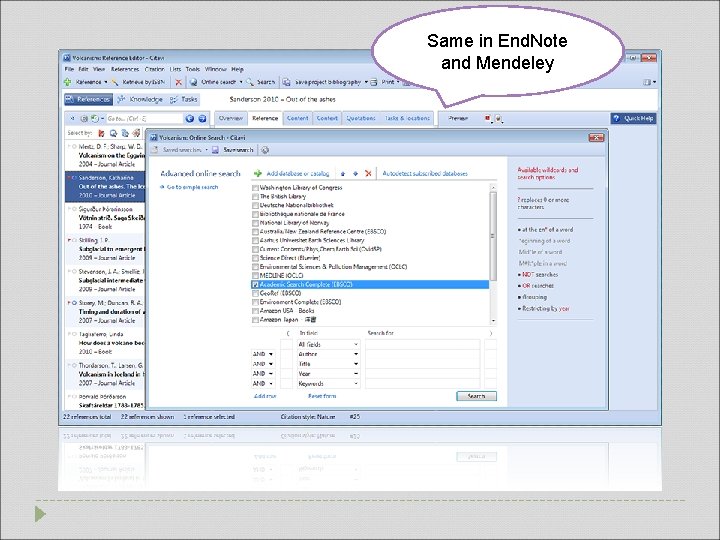Viewport: 720px width, 540px height.
Task: Click the Online search globe icon
Action: click(x=193, y=82)
